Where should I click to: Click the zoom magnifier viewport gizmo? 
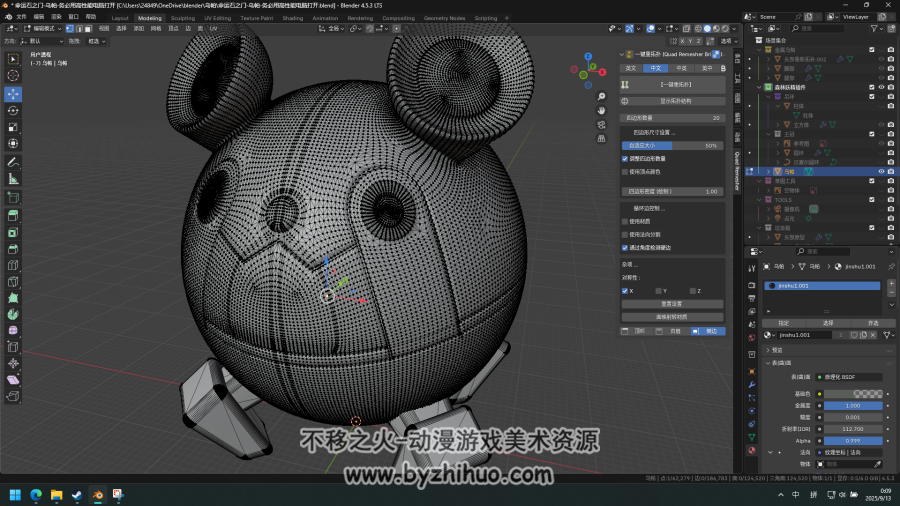click(x=601, y=96)
